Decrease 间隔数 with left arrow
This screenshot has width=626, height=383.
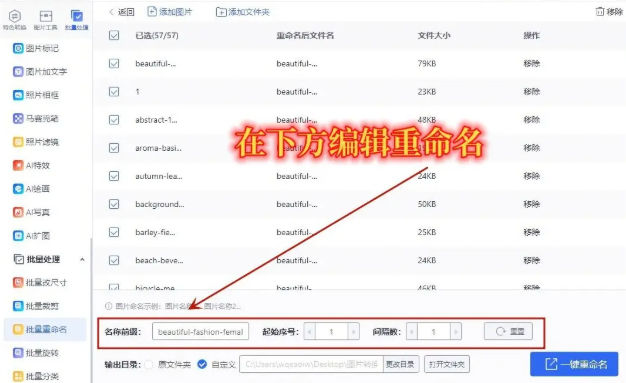click(412, 331)
